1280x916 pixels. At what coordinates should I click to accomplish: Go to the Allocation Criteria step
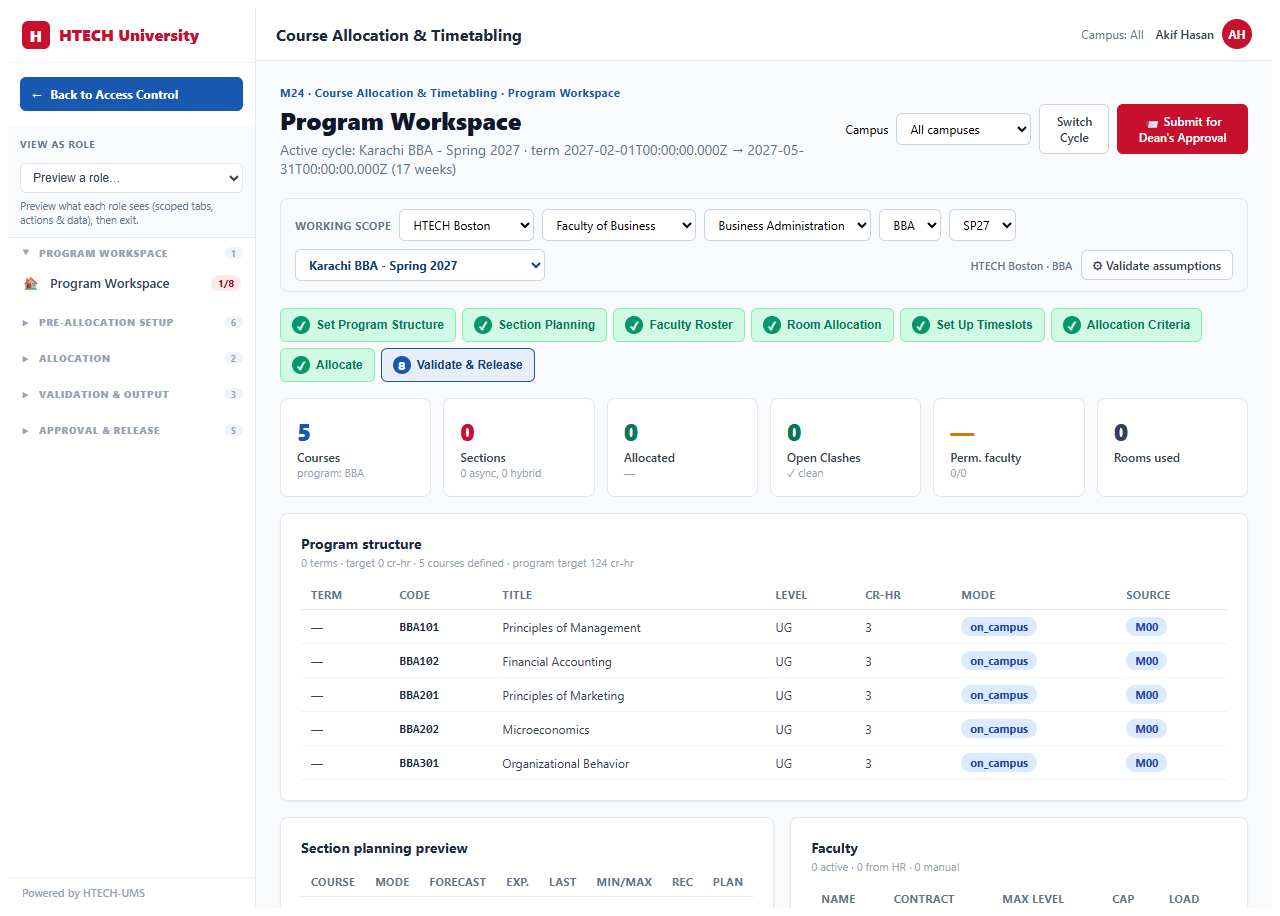[x=1126, y=325]
